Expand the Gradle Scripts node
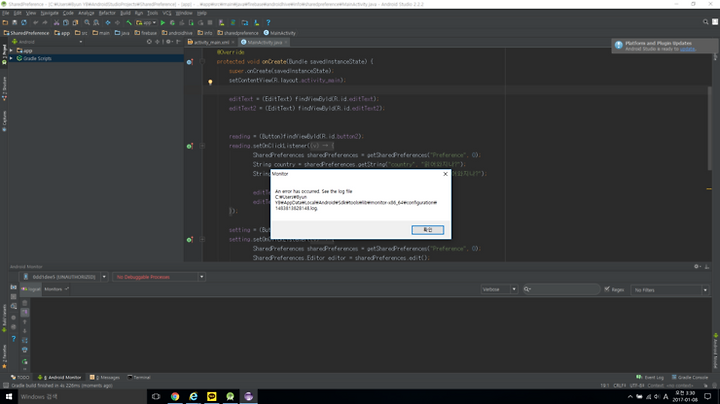This screenshot has width=720, height=404. (x=11, y=58)
